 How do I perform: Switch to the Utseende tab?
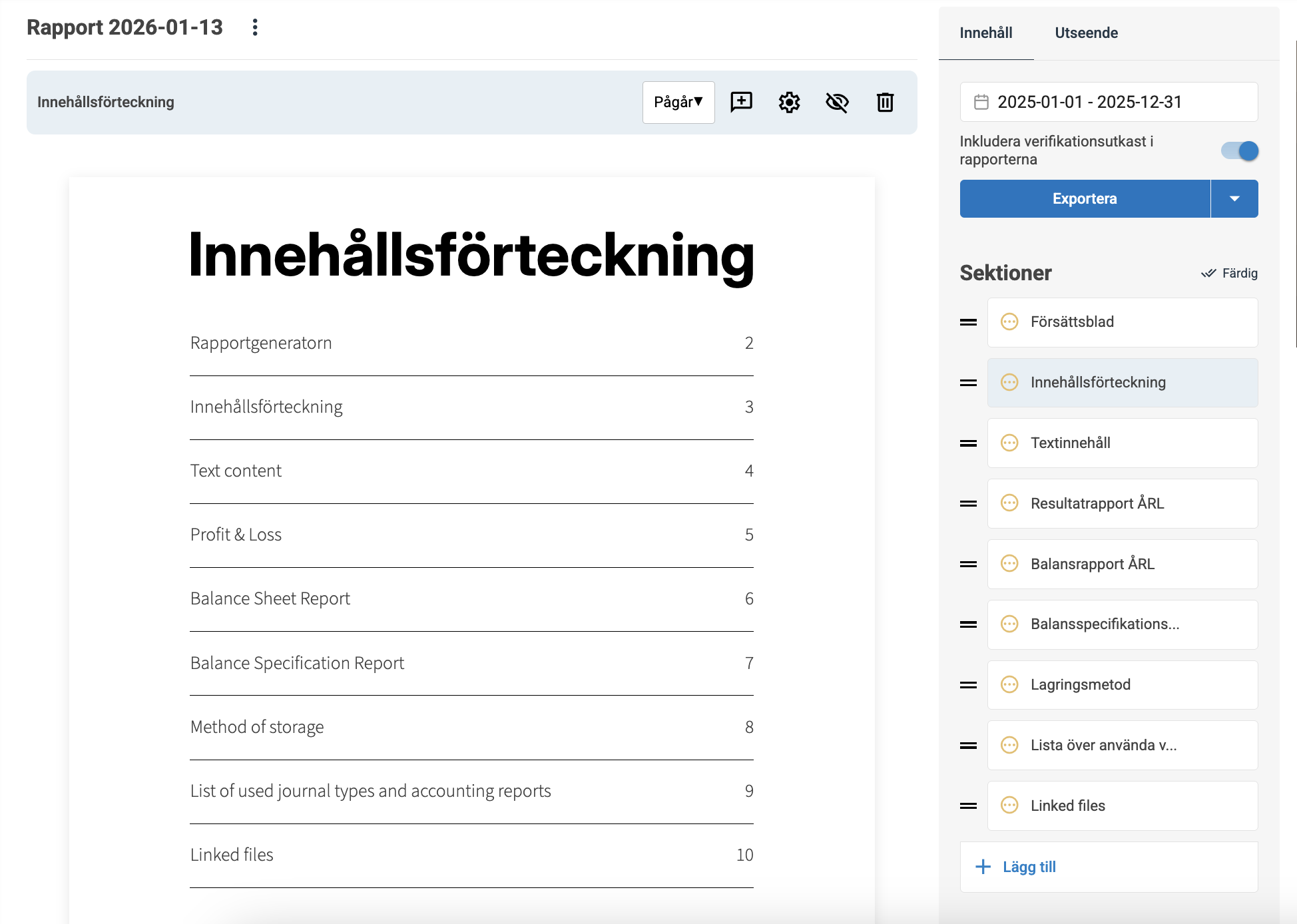click(1086, 33)
